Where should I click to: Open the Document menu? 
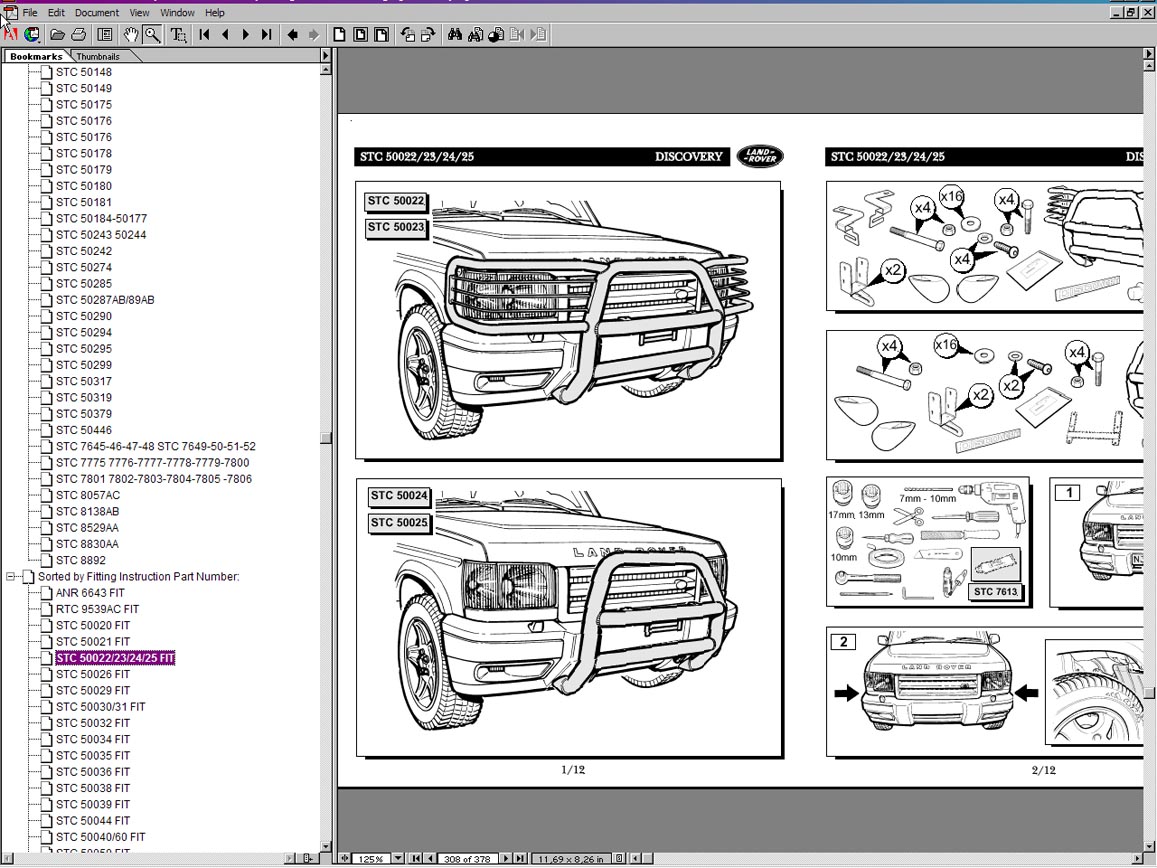point(96,13)
